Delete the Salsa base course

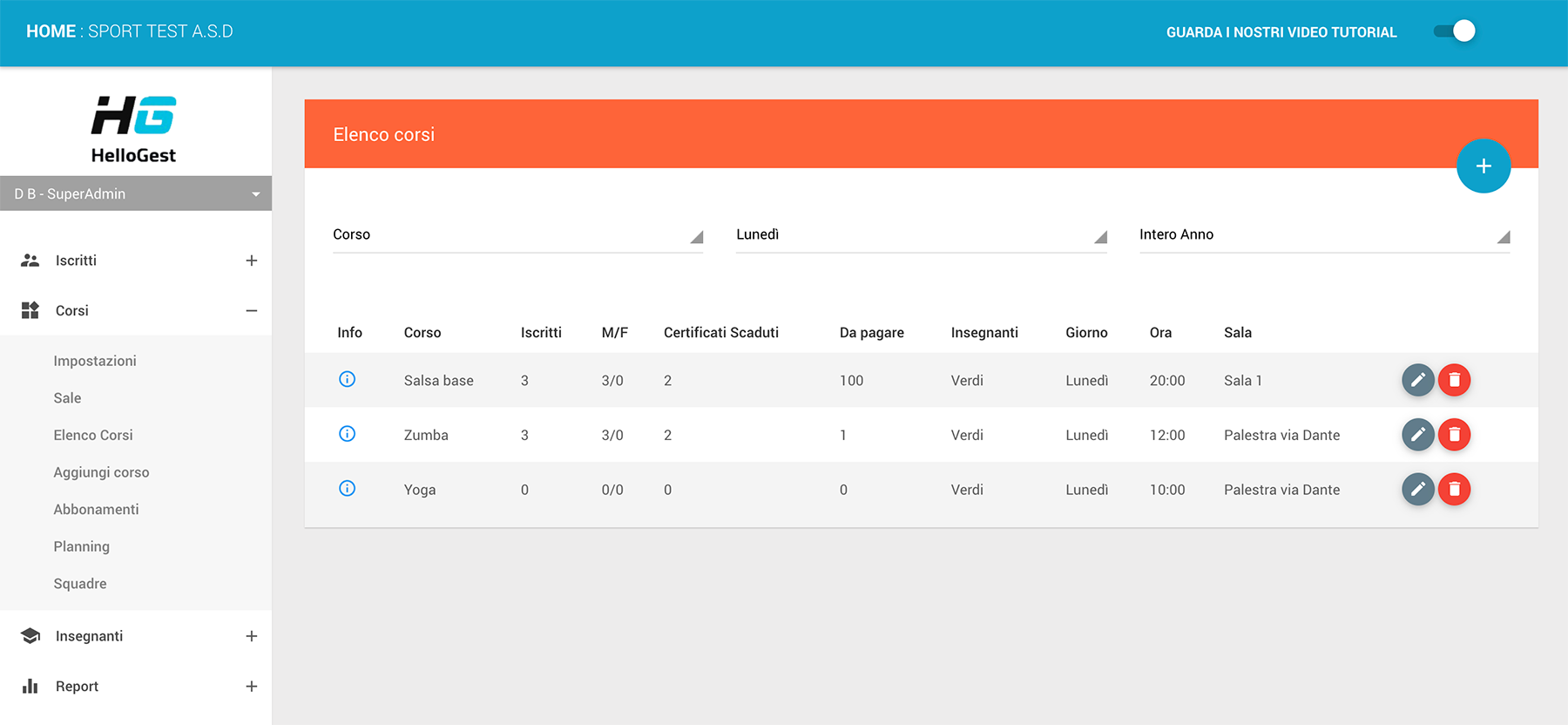coord(1454,380)
